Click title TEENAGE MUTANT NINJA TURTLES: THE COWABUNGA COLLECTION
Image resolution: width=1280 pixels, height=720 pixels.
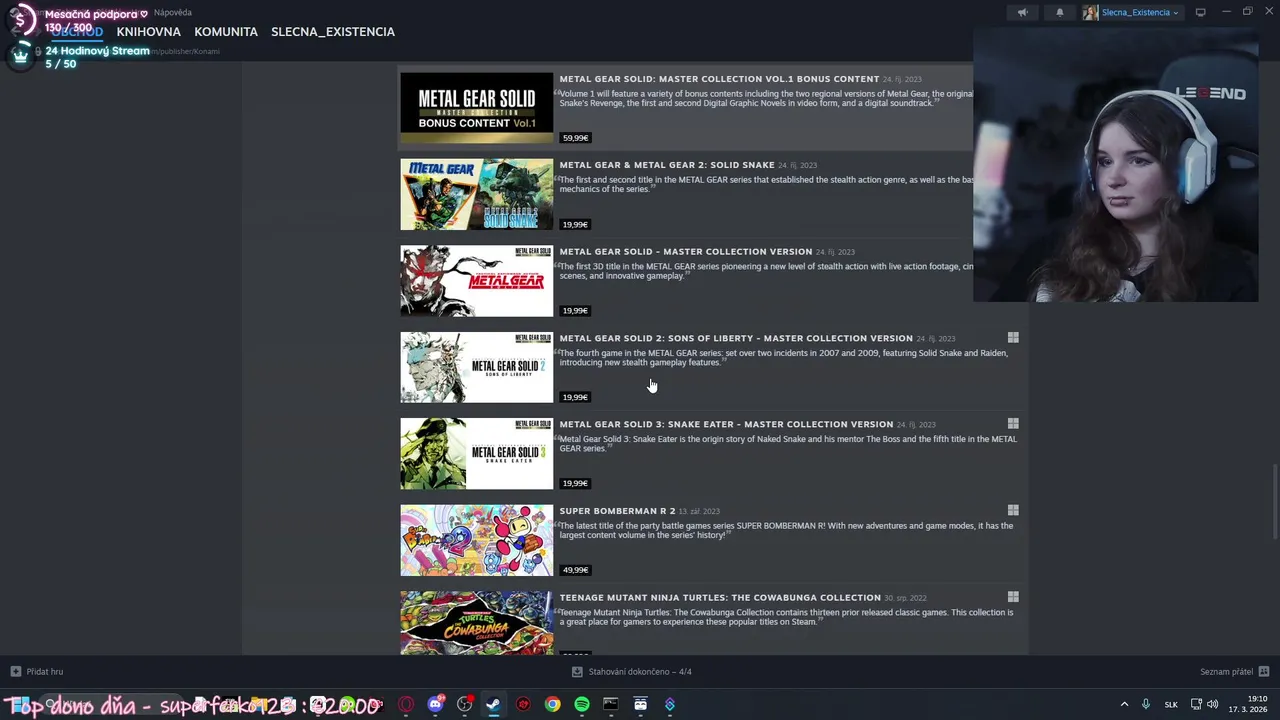720,597
